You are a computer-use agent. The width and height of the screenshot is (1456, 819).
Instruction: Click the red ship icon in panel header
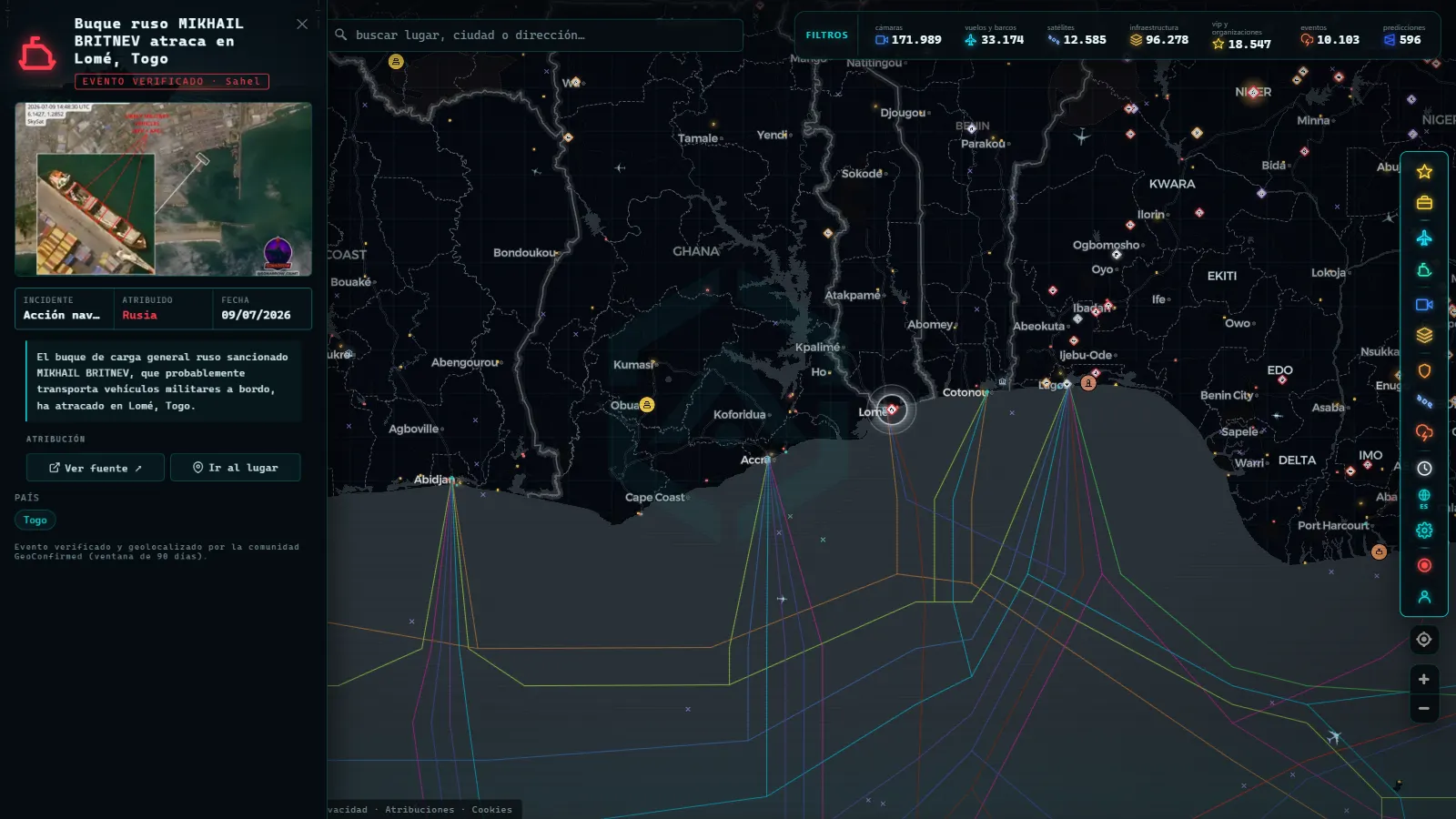point(37,53)
